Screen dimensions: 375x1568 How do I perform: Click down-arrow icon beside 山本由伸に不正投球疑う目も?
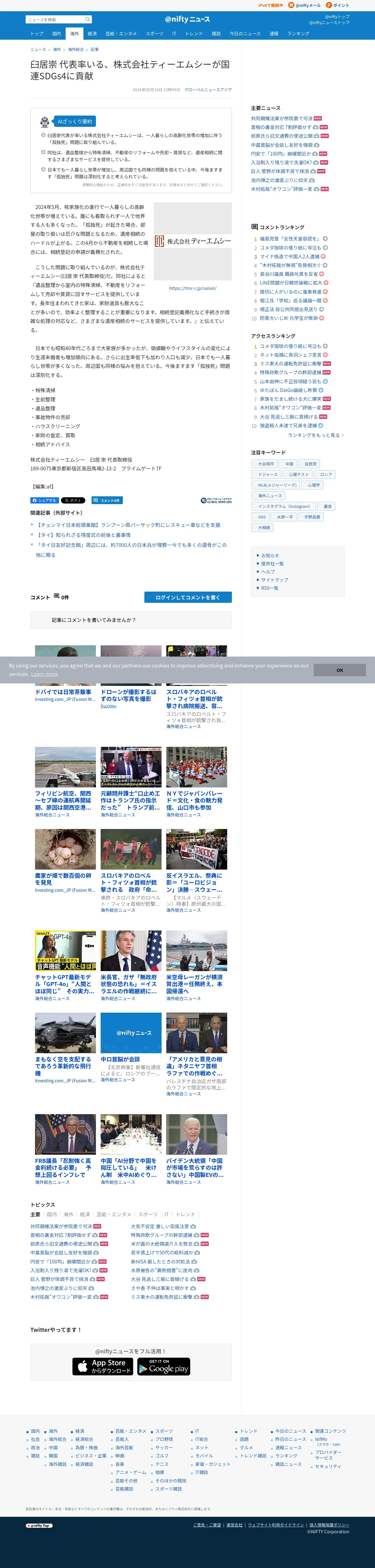click(x=325, y=381)
